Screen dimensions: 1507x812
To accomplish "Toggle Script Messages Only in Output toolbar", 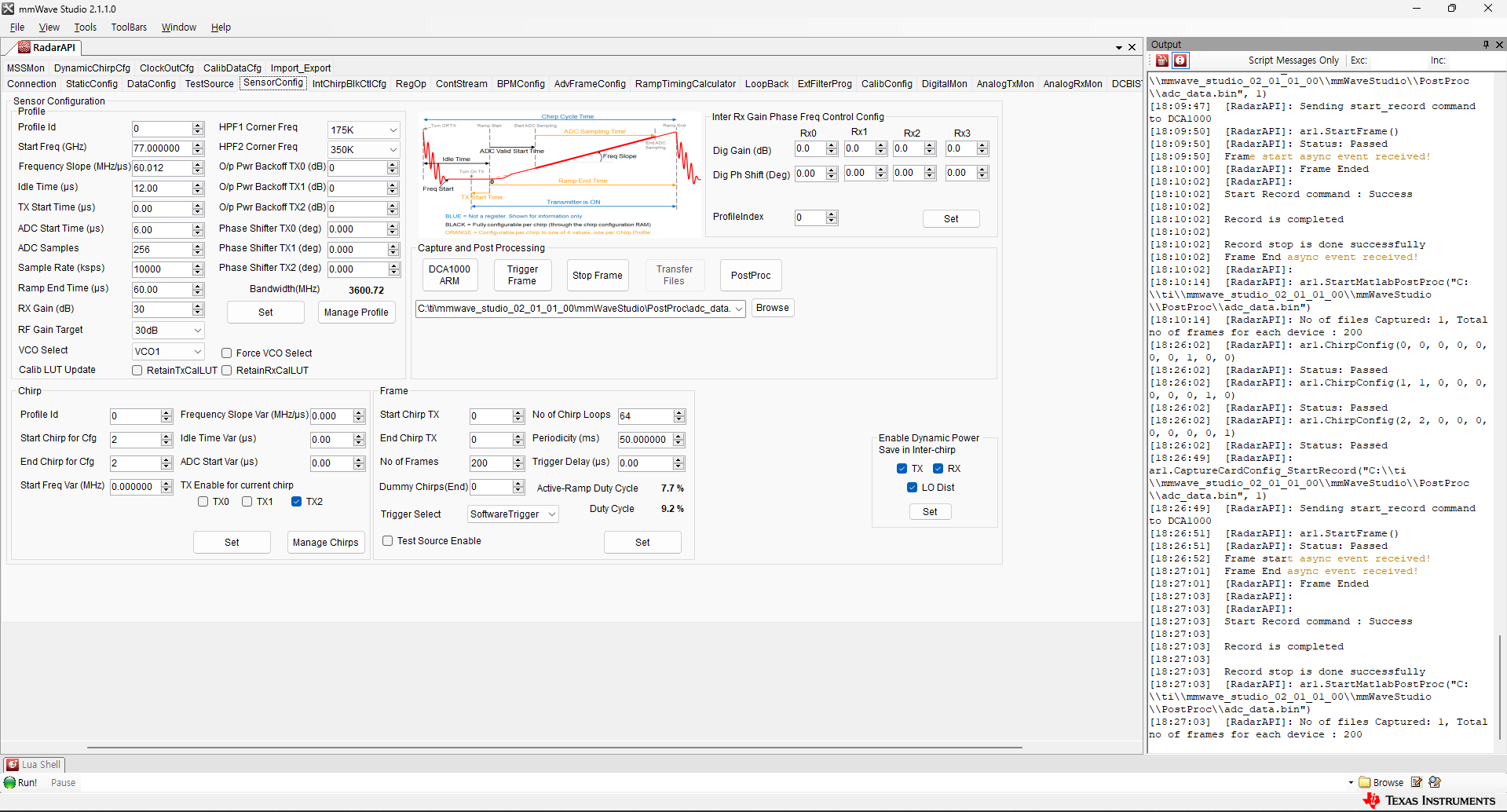I will coord(1293,60).
